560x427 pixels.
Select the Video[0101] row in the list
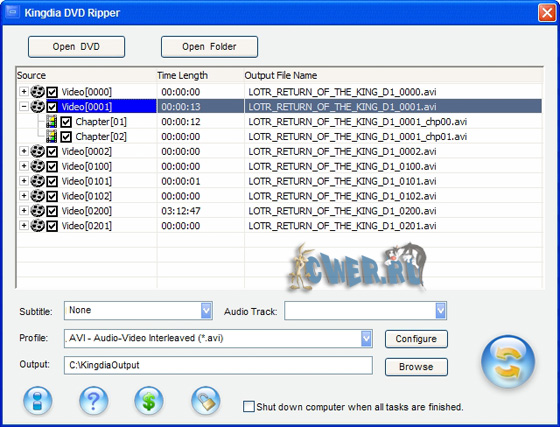point(279,181)
